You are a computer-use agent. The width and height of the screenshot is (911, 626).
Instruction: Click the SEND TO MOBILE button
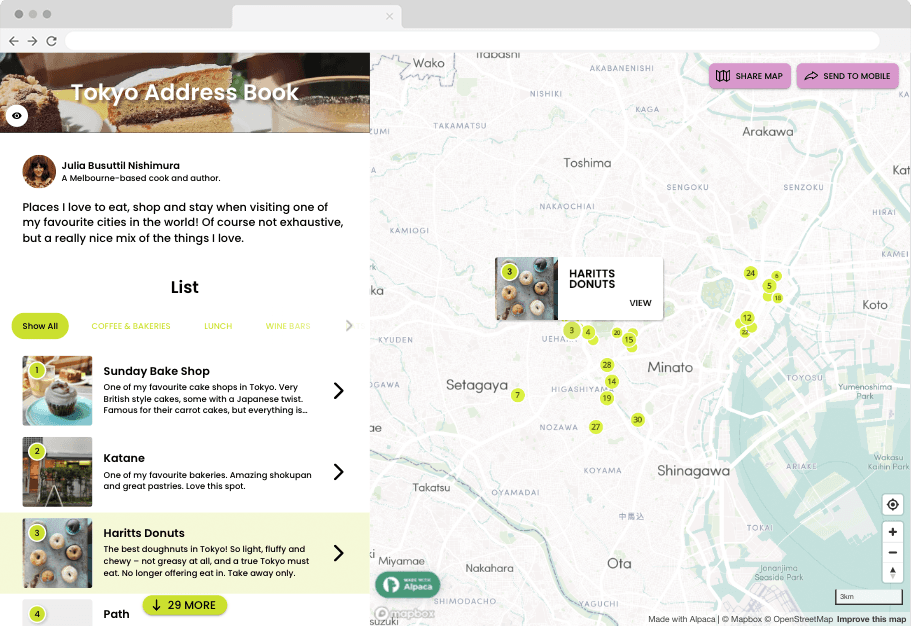point(848,76)
